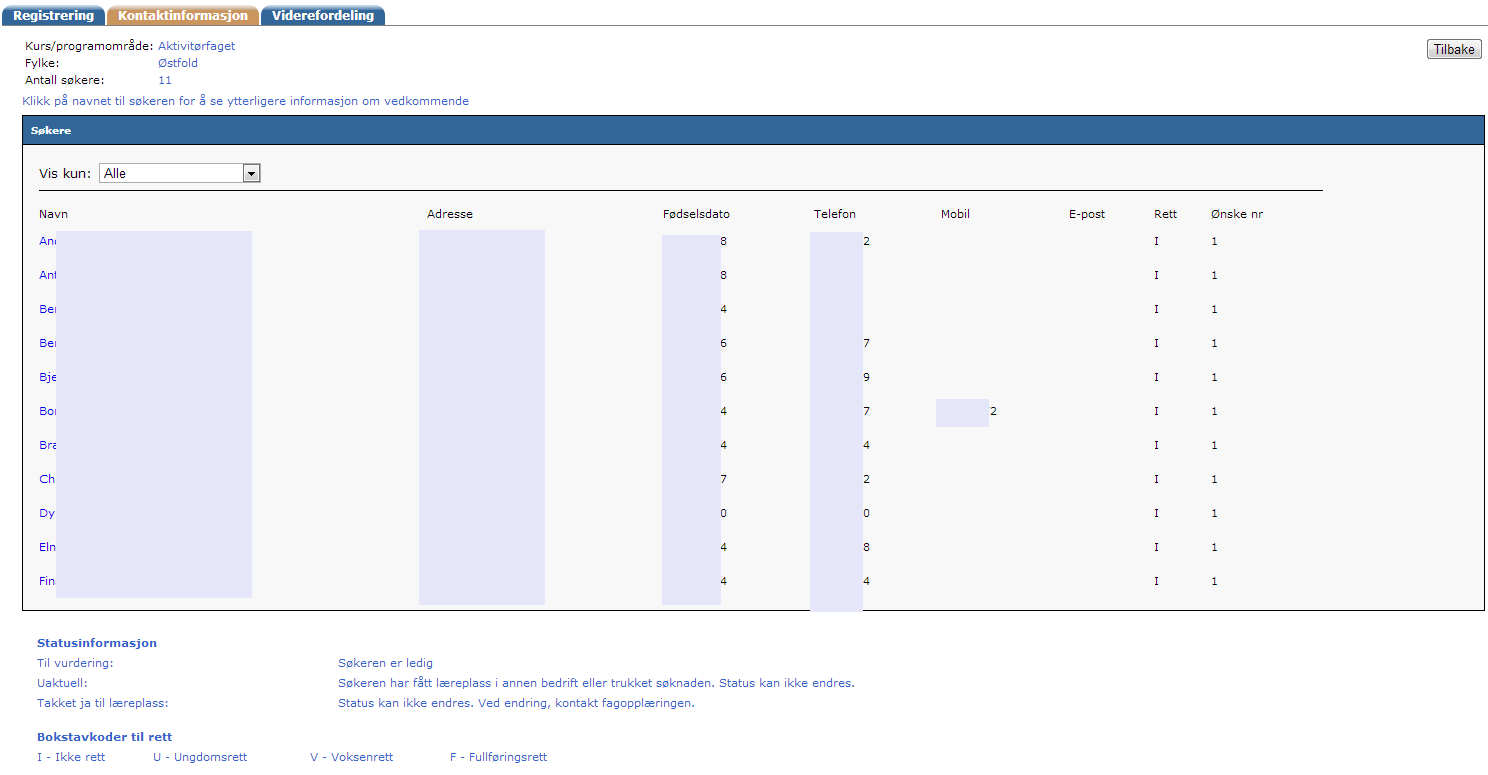Viewport: 1488px width, 775px height.
Task: Click the 'I - Ikke rett' code
Action: pyautogui.click(x=71, y=757)
